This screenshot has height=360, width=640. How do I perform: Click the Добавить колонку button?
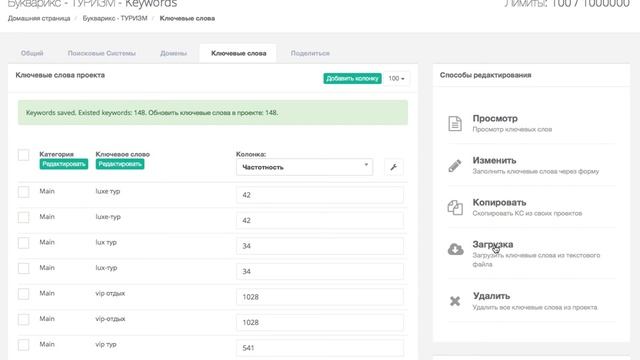[352, 78]
